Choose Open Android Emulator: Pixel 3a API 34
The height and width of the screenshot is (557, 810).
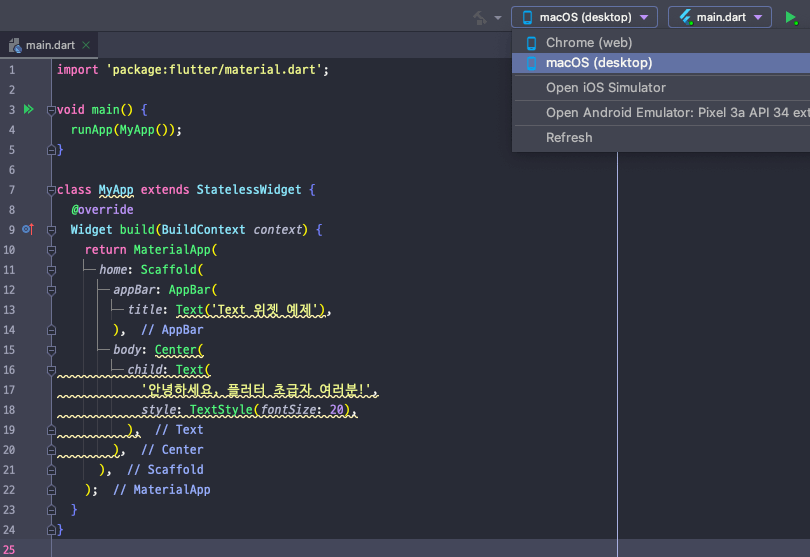tap(661, 113)
